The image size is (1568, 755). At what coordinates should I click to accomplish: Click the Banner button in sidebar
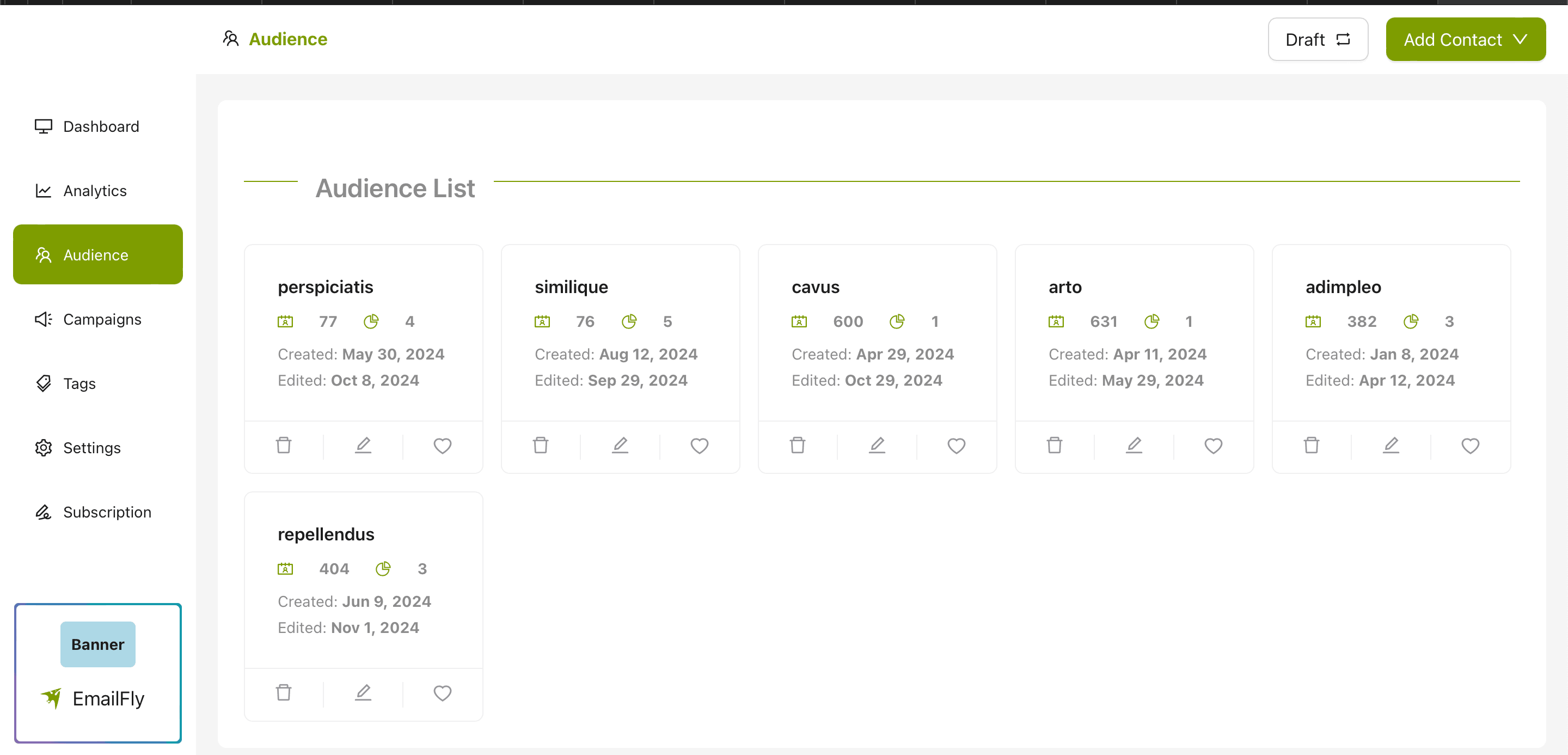pyautogui.click(x=97, y=643)
